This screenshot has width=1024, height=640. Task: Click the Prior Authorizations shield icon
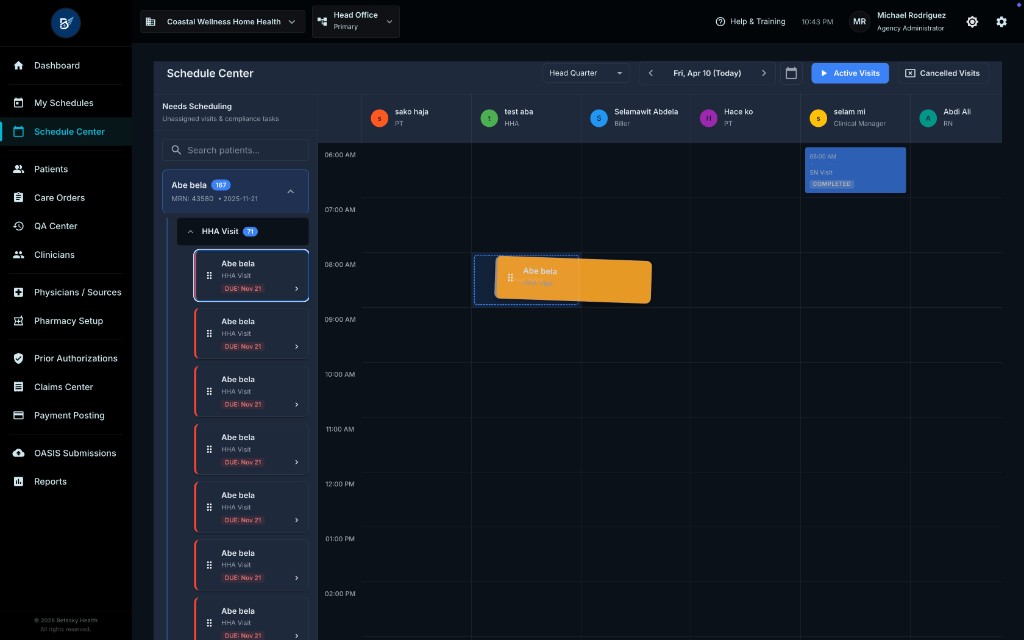18,358
